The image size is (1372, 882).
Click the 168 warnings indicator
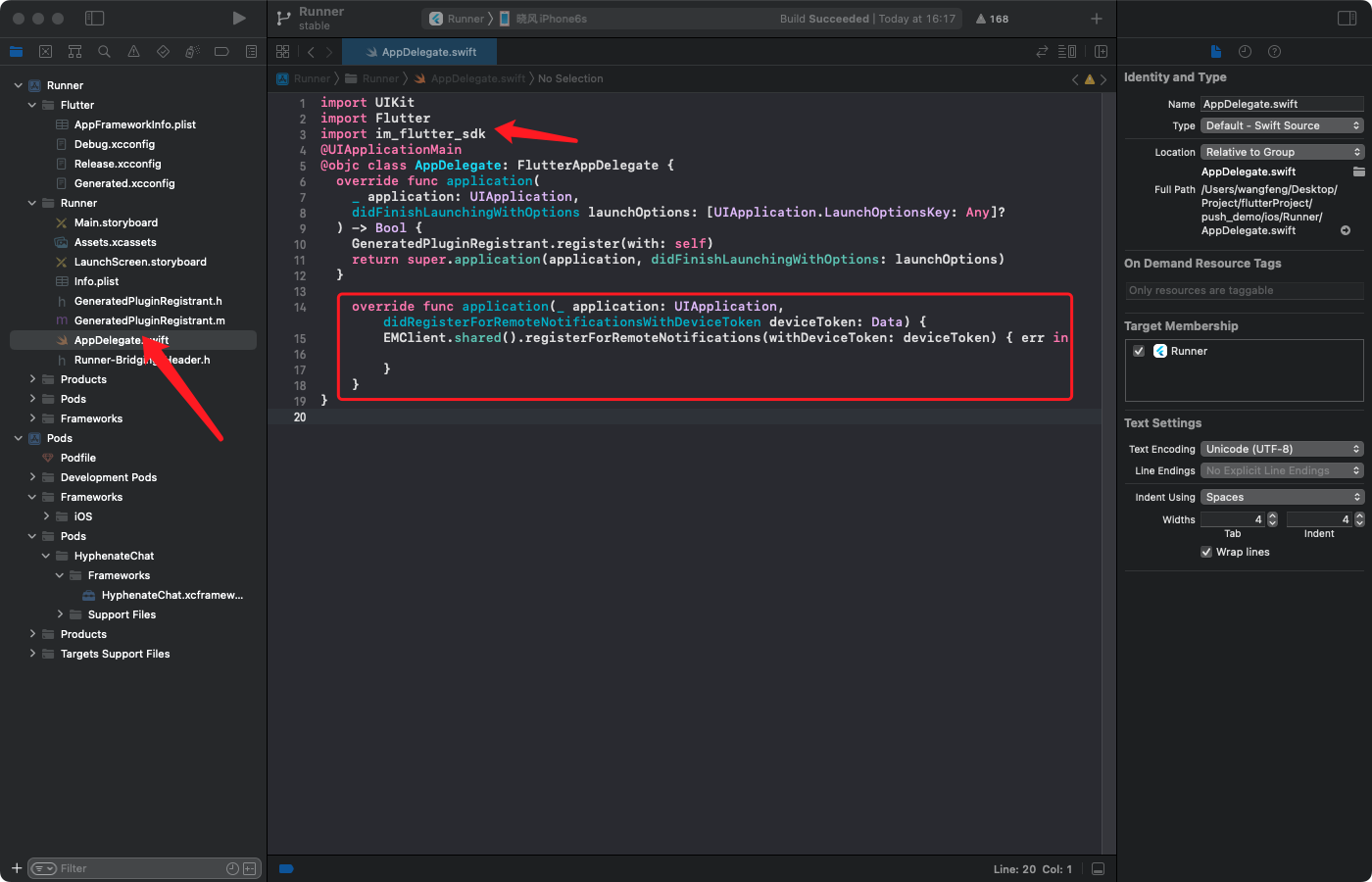[x=992, y=19]
